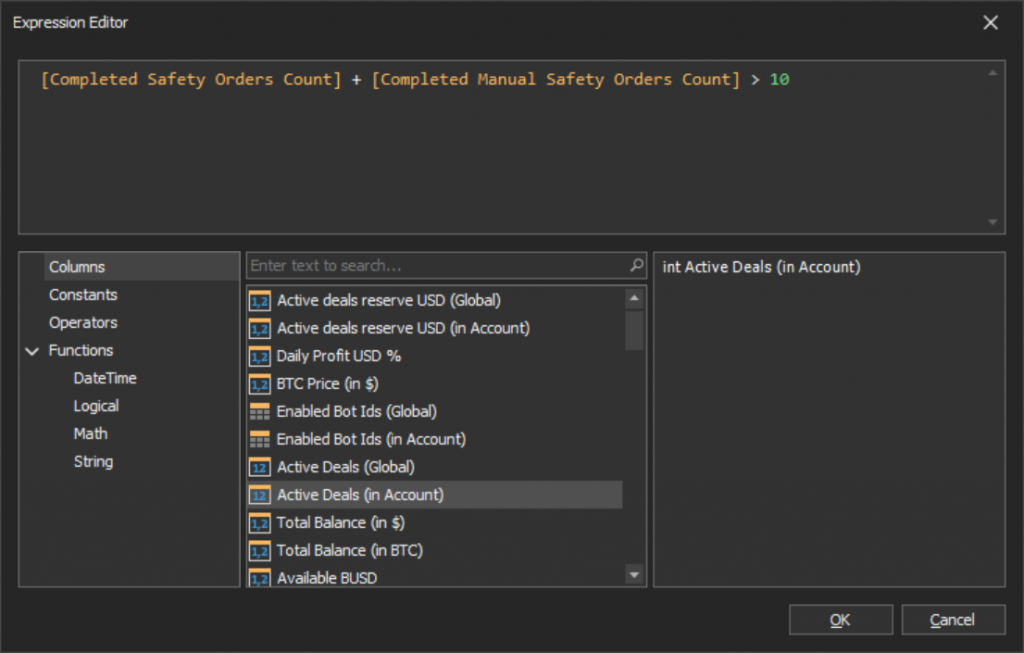
Task: Click the Enabled Bot Ids (in Account) table icon
Action: [x=259, y=439]
